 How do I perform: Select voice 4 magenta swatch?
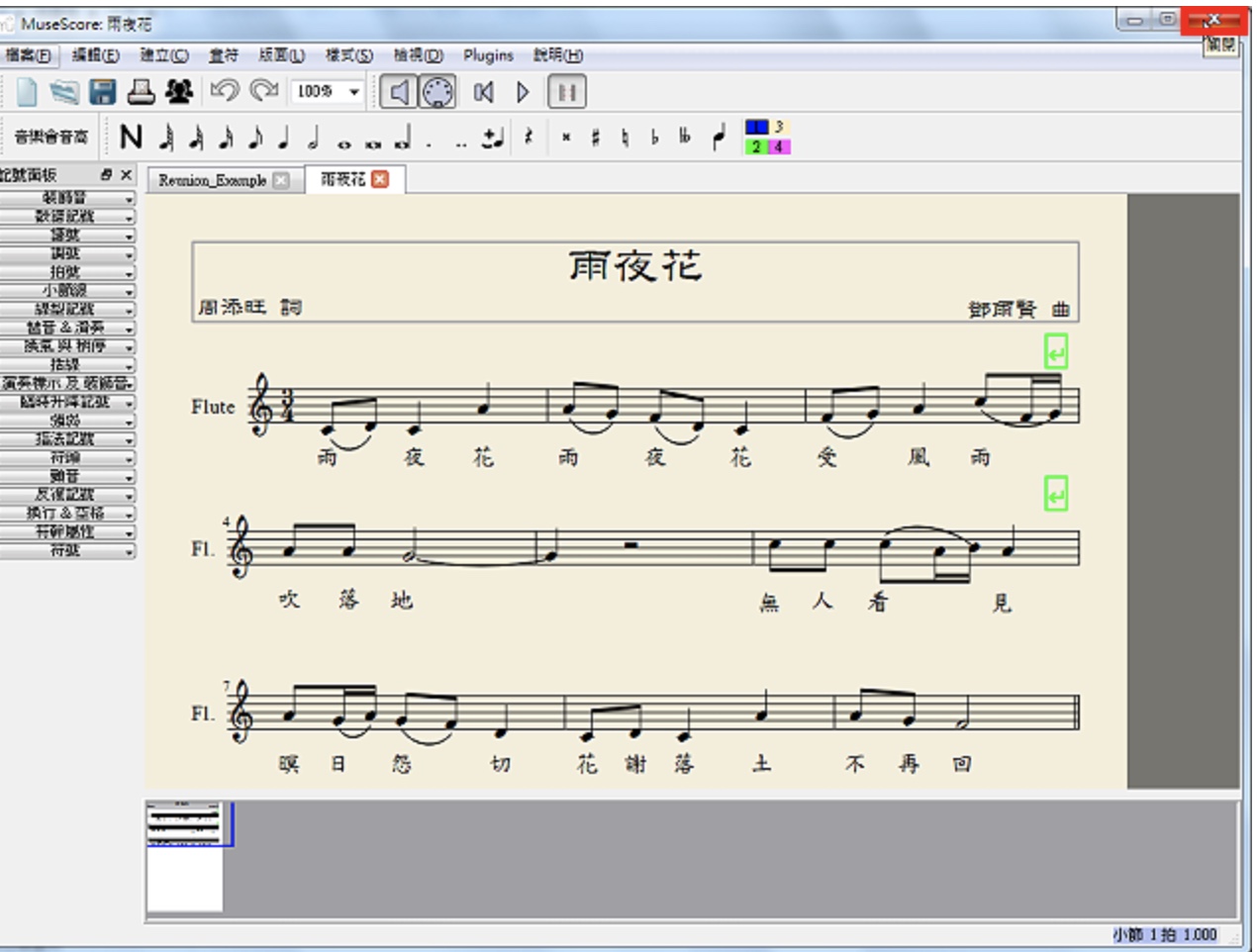point(780,146)
